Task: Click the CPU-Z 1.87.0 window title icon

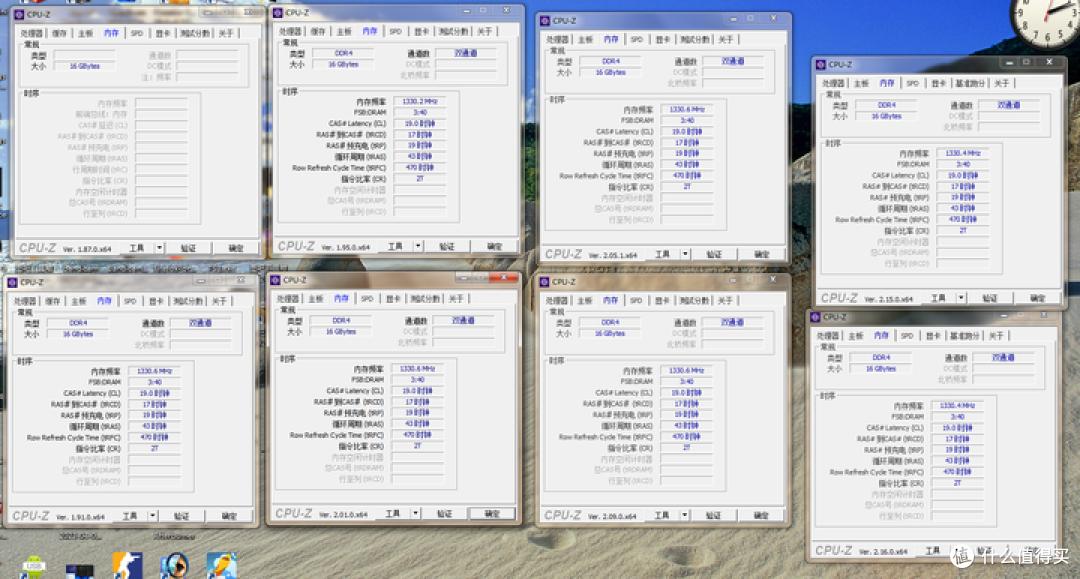Action: (x=19, y=14)
